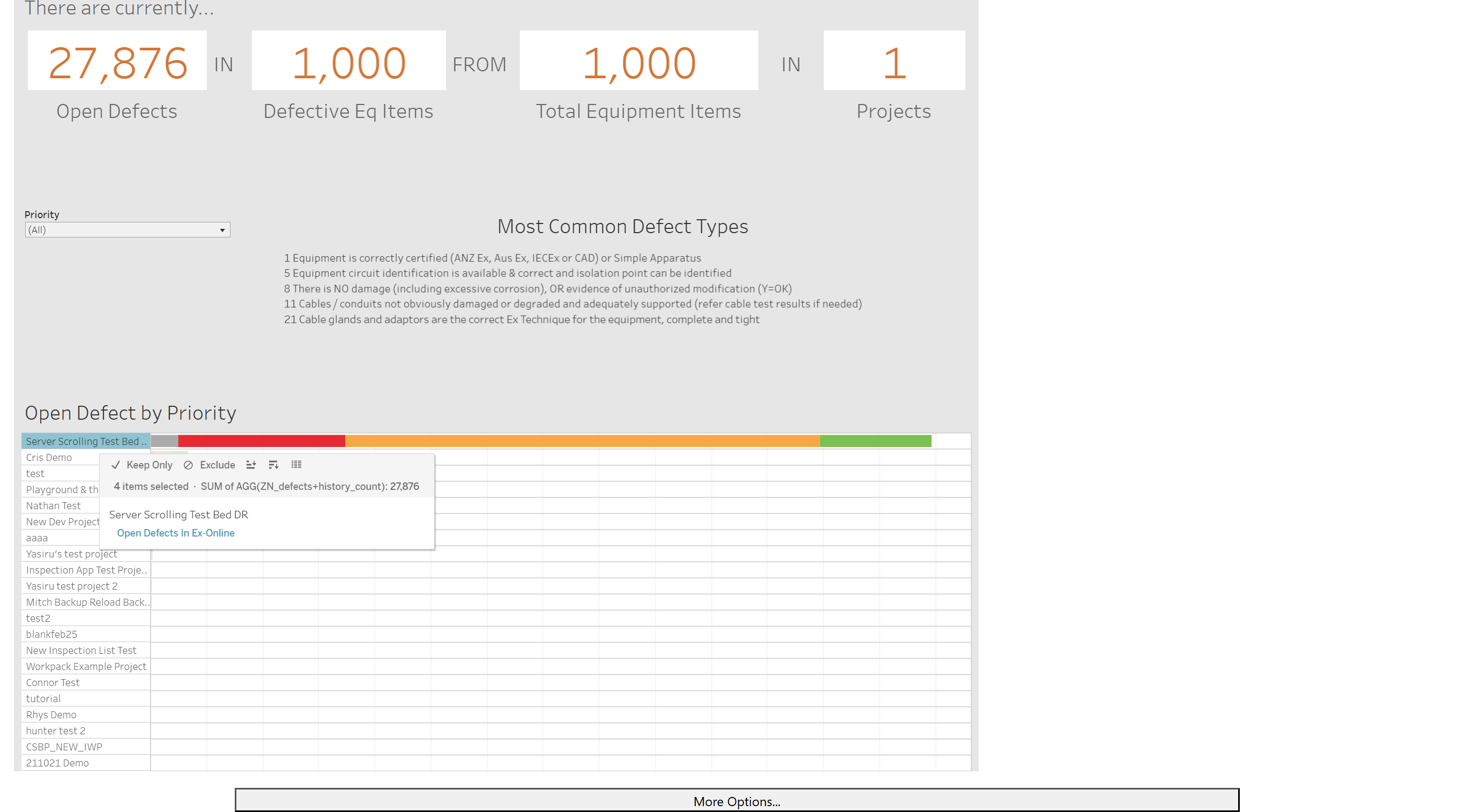The width and height of the screenshot is (1474, 812).
Task: Click the sort ascending icon in tooltip
Action: tap(251, 465)
